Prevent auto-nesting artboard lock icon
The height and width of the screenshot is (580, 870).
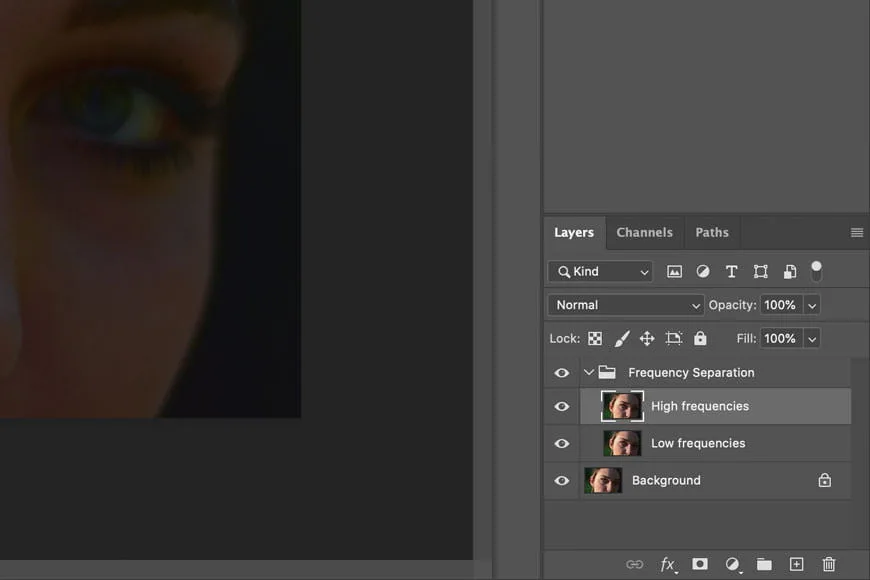(x=674, y=338)
